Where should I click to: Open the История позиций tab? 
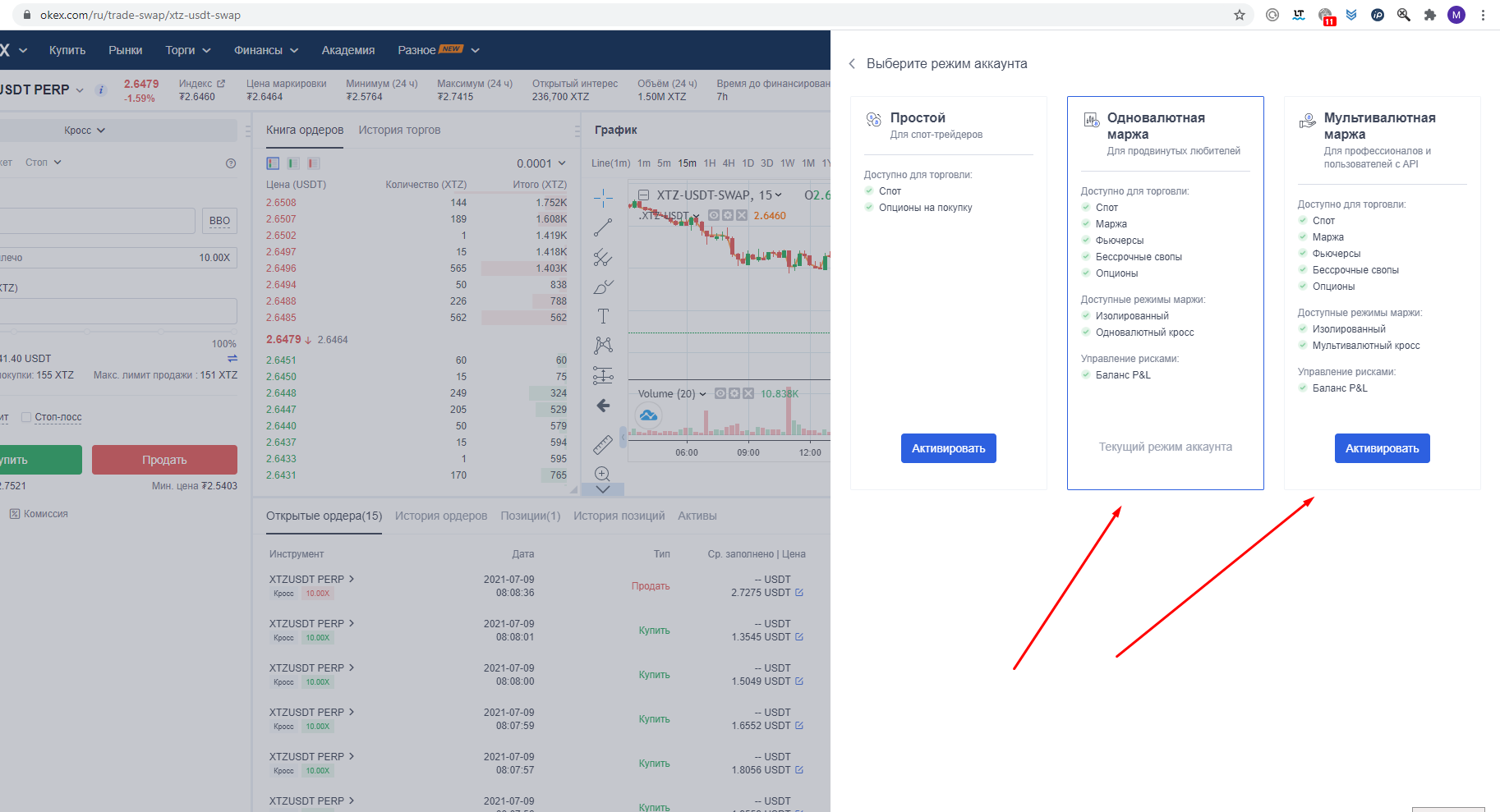tap(619, 516)
